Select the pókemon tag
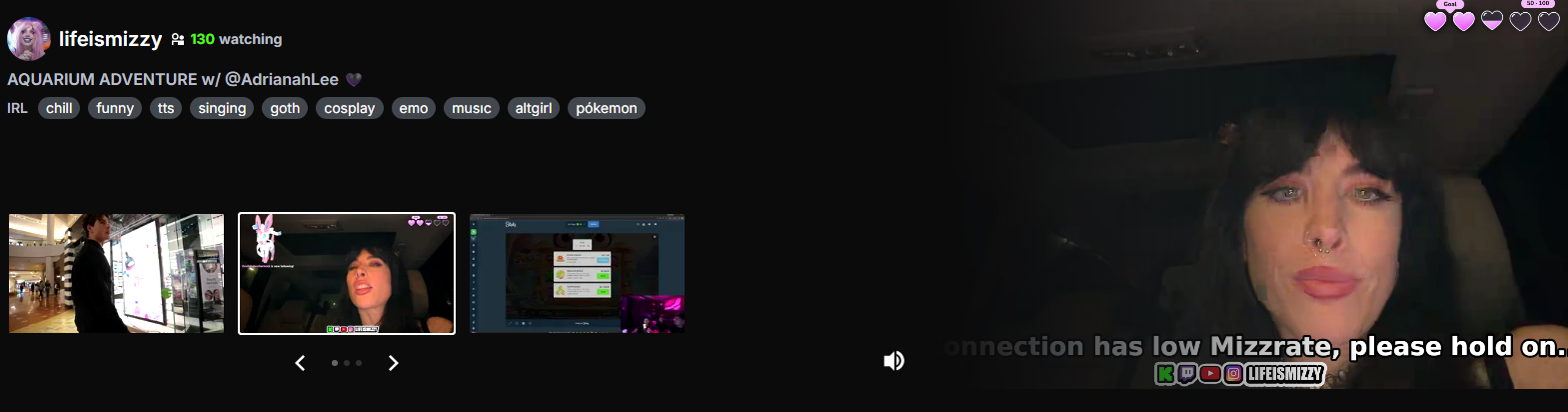Image resolution: width=1568 pixels, height=412 pixels. click(x=607, y=108)
